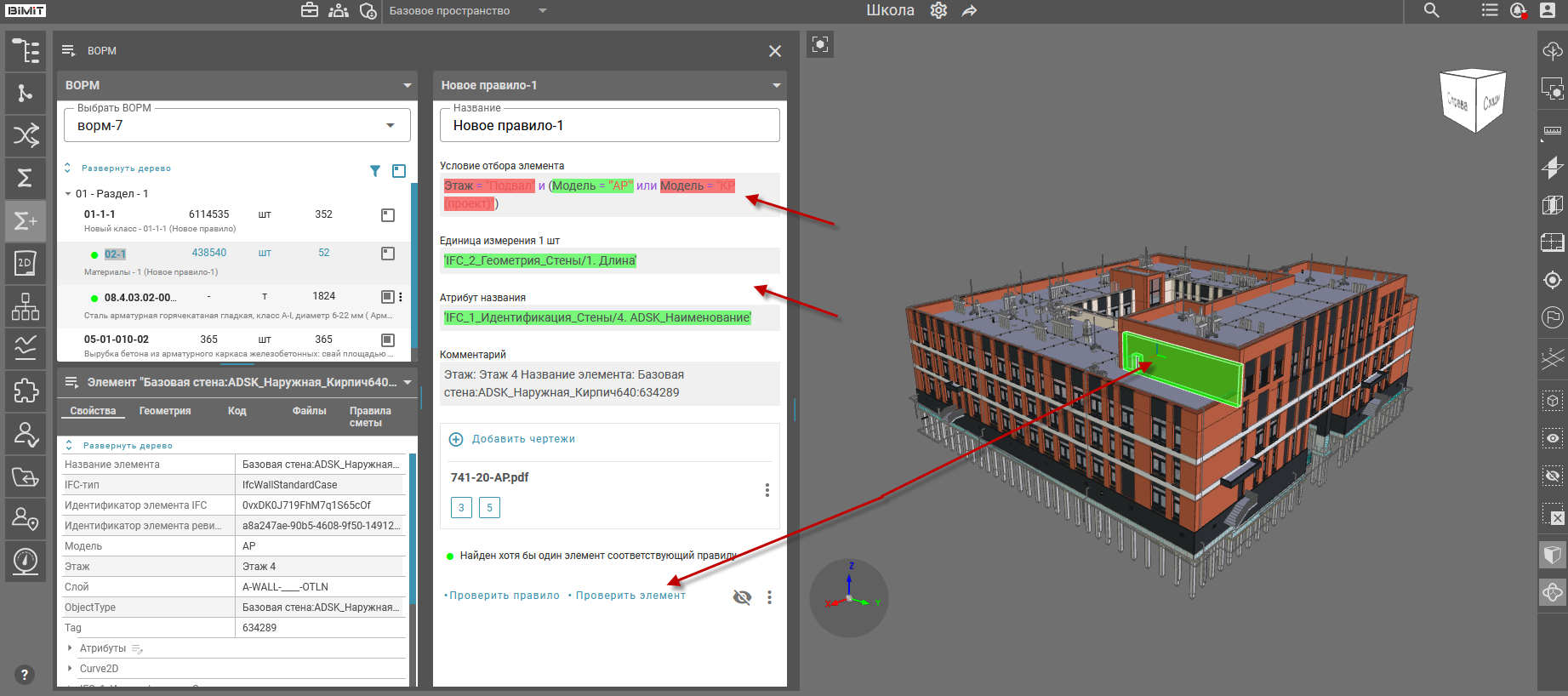Click the puzzle piece plugin icon
This screenshot has height=696, width=1568.
tap(25, 391)
